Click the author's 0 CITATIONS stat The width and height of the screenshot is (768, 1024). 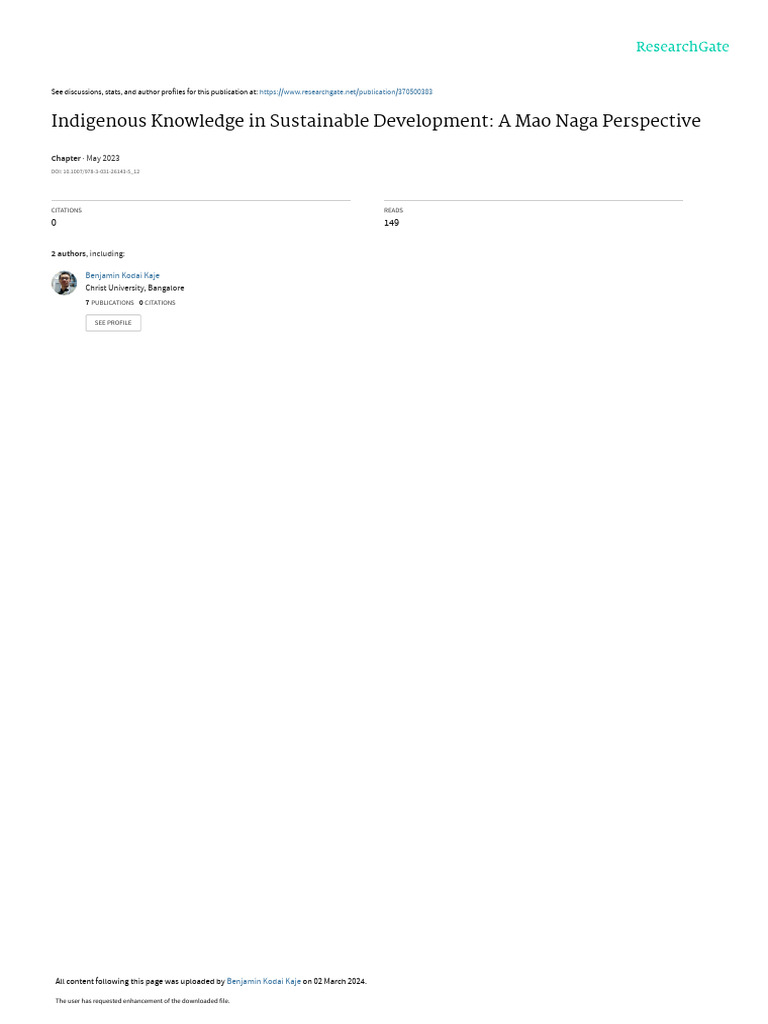click(x=157, y=303)
